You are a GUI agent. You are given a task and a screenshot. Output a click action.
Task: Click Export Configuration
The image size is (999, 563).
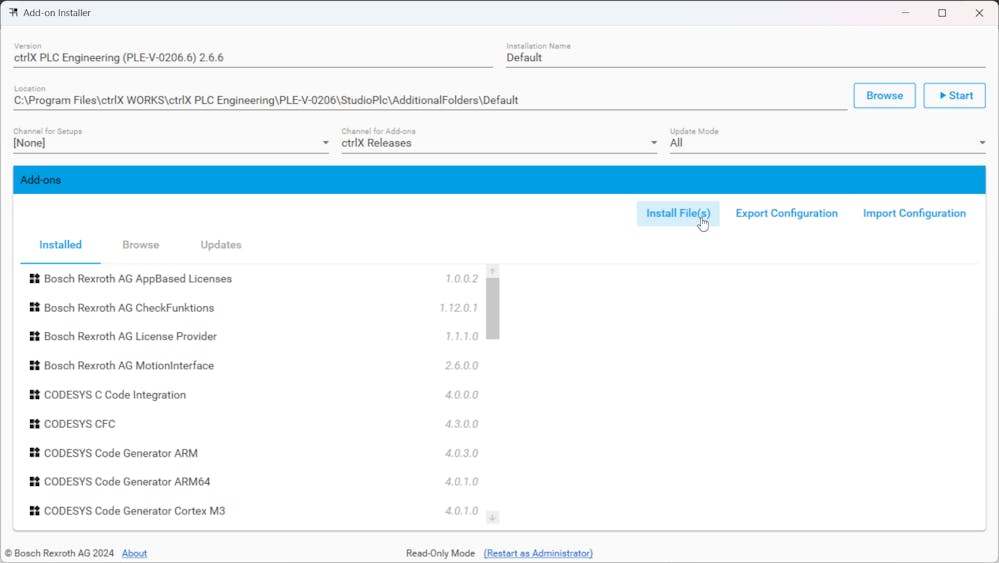pos(787,213)
